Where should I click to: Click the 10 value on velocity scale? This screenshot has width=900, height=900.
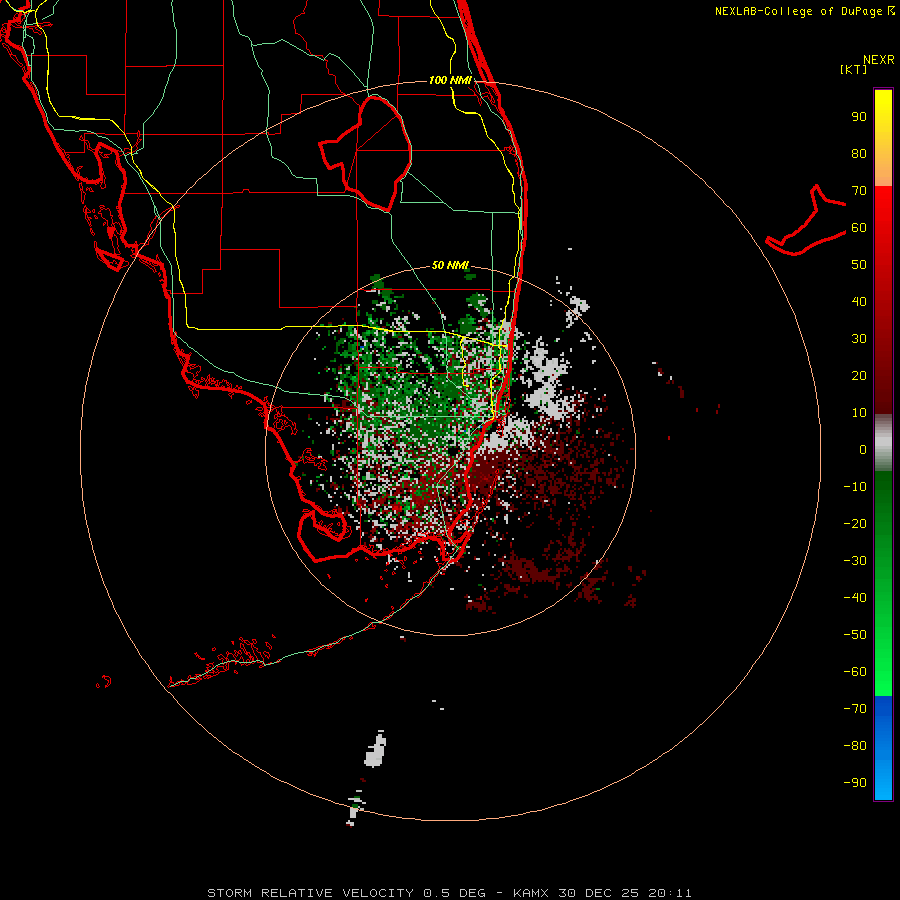pos(859,413)
